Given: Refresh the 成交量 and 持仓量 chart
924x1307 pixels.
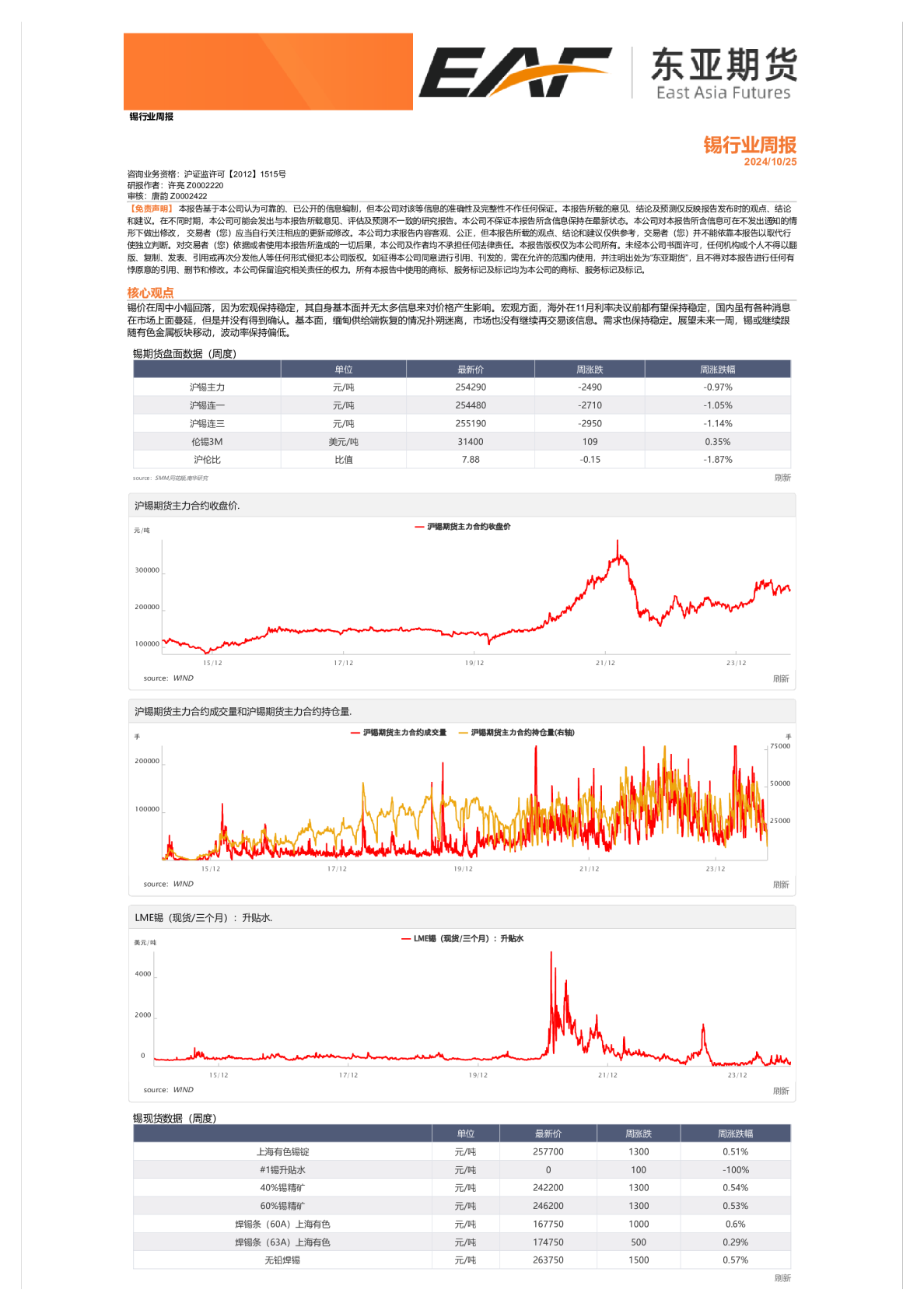Looking at the screenshot, I should [781, 885].
